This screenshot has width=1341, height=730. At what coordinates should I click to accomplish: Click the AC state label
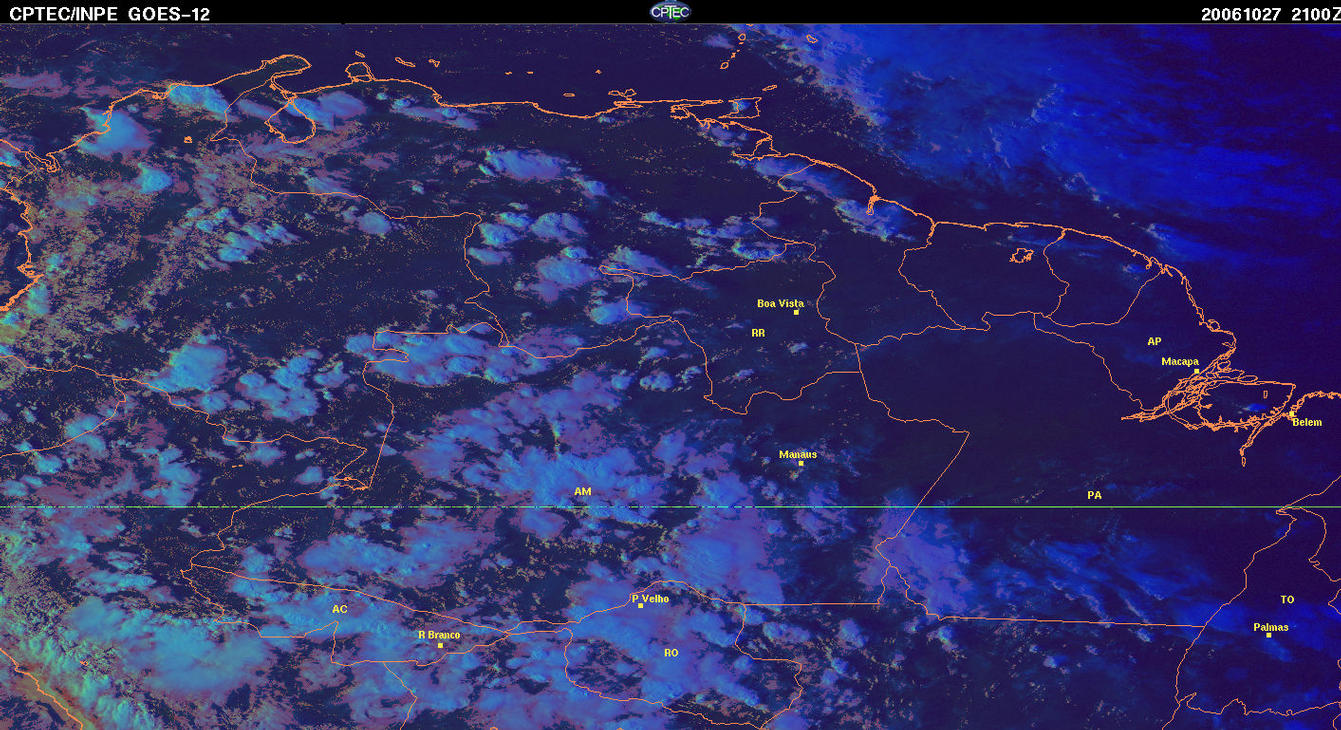340,609
